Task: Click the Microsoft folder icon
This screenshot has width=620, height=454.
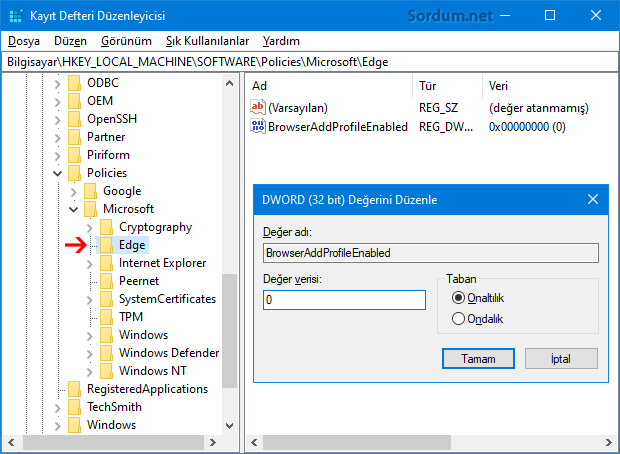Action: 90,209
